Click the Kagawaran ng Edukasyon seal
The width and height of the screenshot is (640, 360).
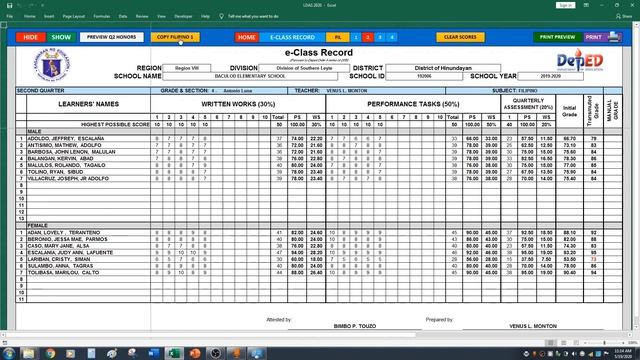pos(52,64)
